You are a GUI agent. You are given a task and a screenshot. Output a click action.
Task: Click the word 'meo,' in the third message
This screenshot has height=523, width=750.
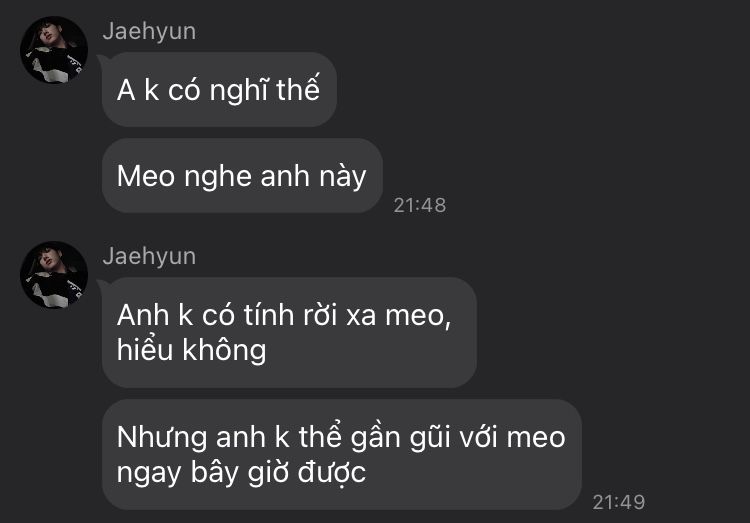point(418,316)
